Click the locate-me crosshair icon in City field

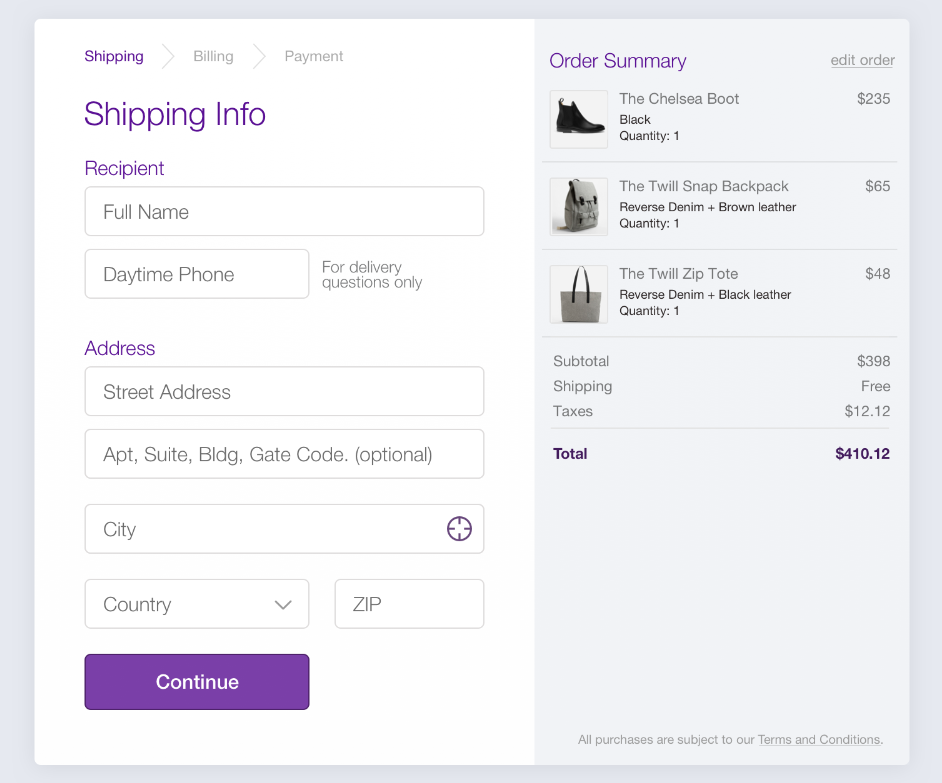[459, 529]
